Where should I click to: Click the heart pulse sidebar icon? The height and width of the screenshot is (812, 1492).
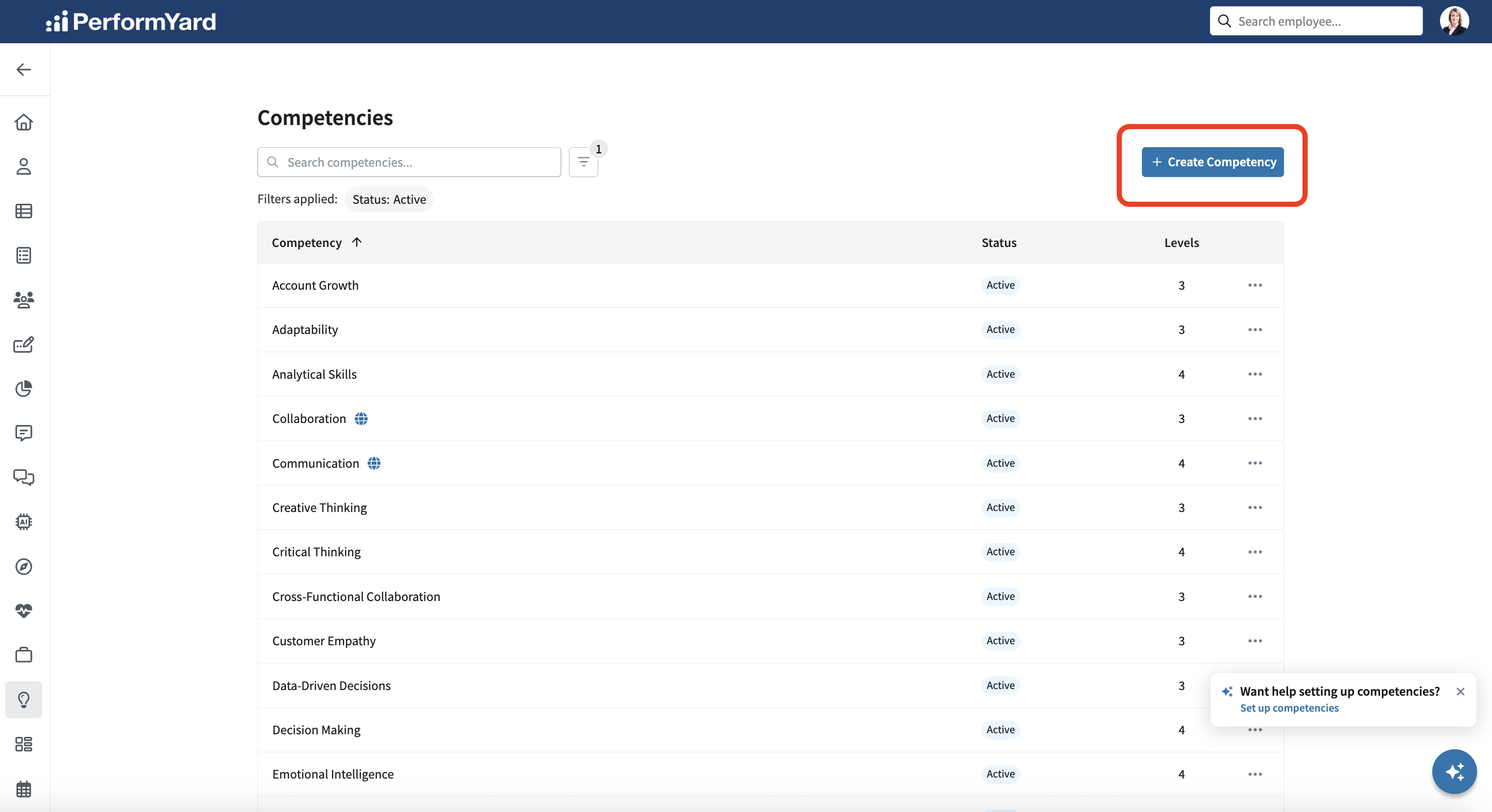pos(24,611)
